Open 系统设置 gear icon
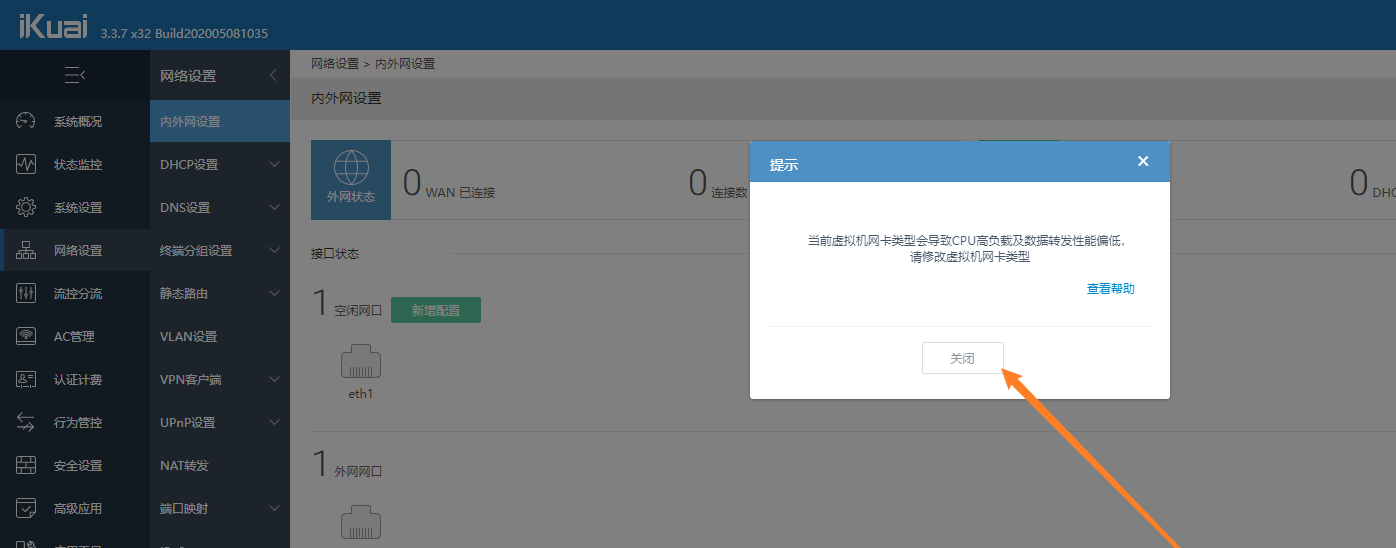The image size is (1396, 548). (26, 208)
